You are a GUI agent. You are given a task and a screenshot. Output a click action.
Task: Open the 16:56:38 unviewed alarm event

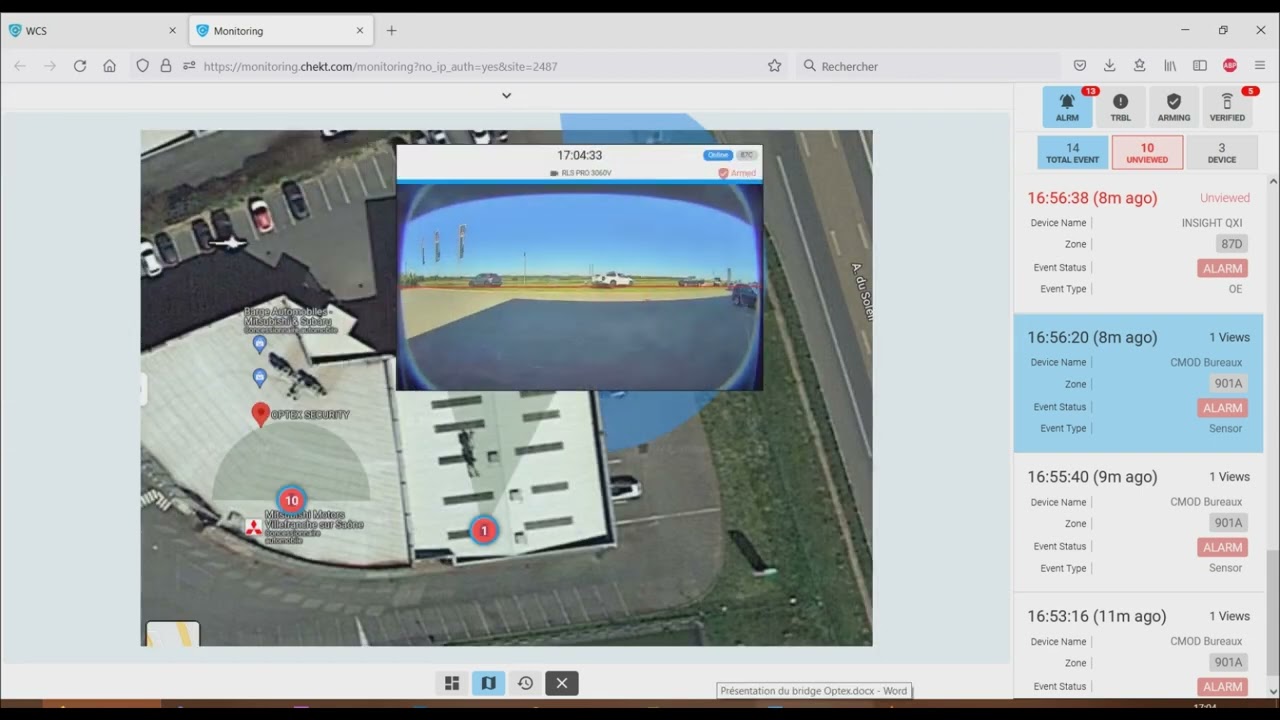(1138, 243)
